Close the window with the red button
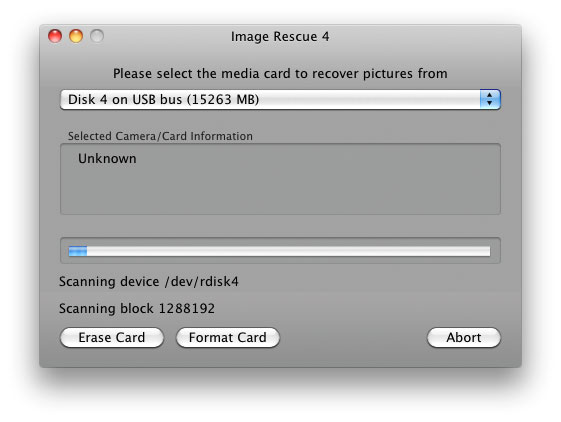The image size is (561, 422). click(55, 36)
